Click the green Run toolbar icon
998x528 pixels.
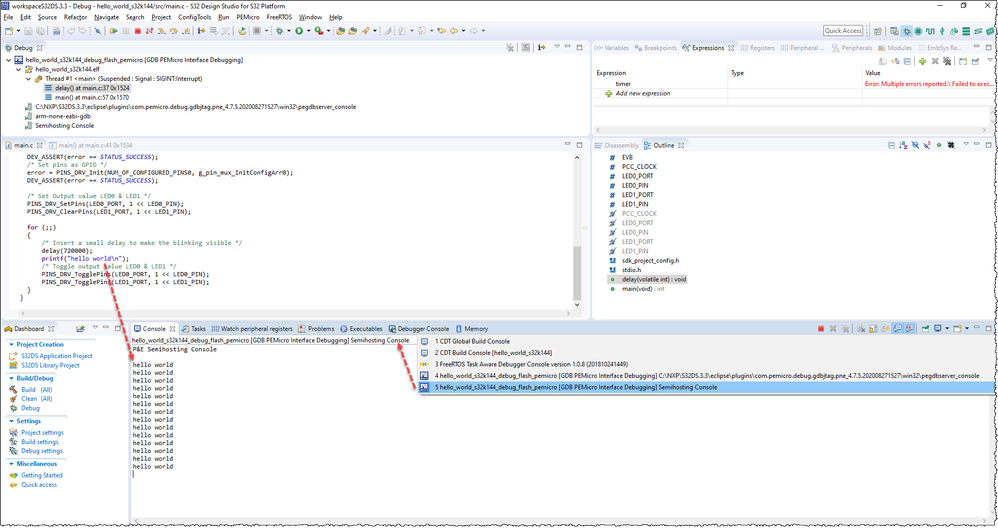tap(299, 31)
